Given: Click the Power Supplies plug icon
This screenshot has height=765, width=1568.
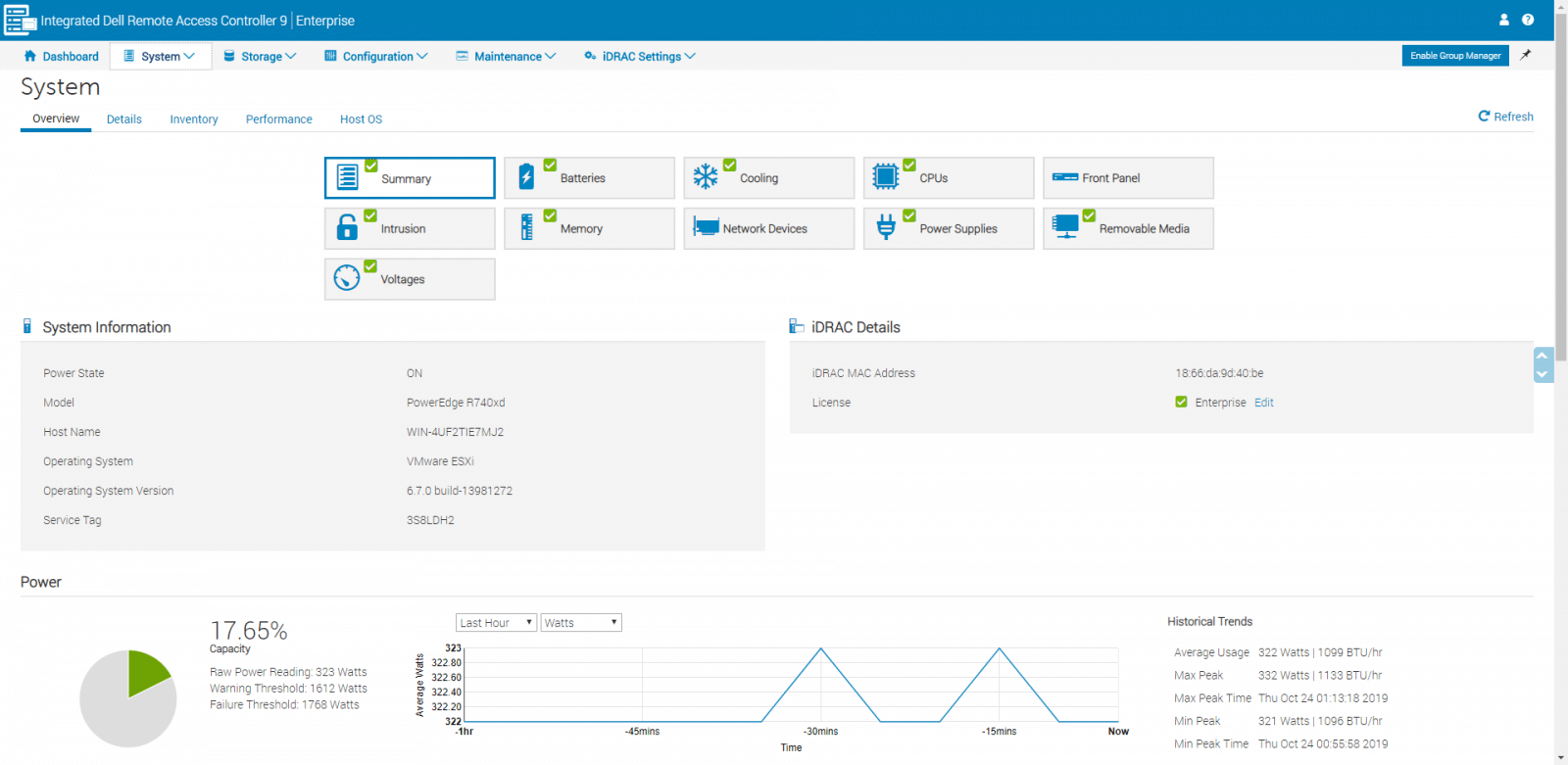Looking at the screenshot, I should click(x=886, y=227).
